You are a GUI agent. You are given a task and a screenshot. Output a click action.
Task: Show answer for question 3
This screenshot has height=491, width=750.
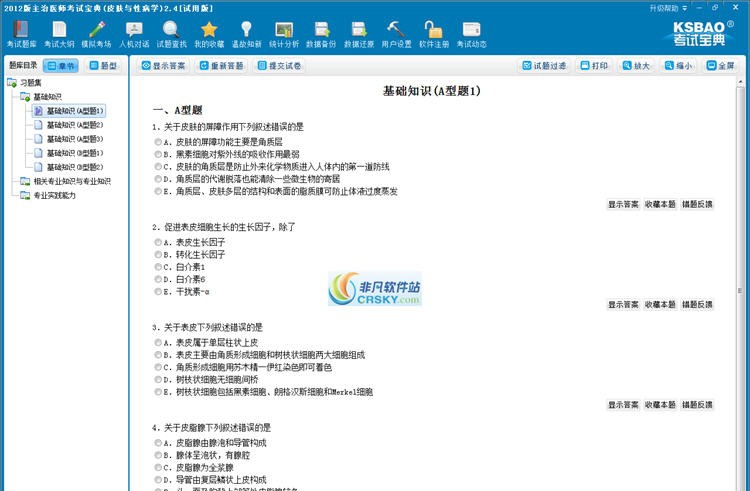click(x=623, y=405)
